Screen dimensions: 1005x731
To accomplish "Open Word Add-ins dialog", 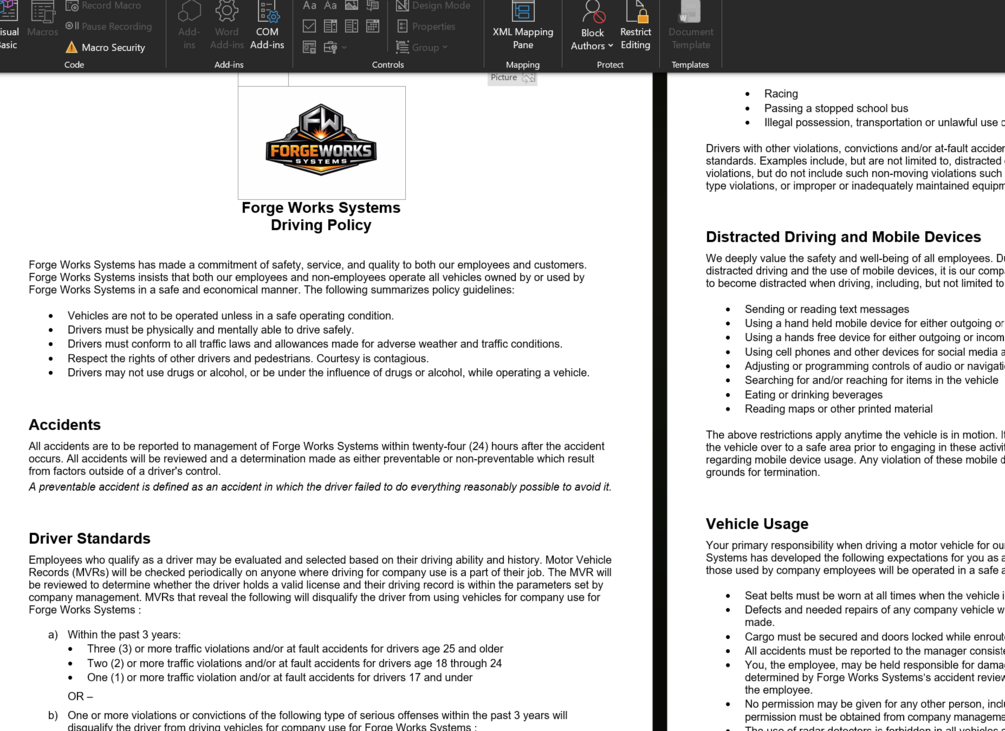I will (x=227, y=26).
